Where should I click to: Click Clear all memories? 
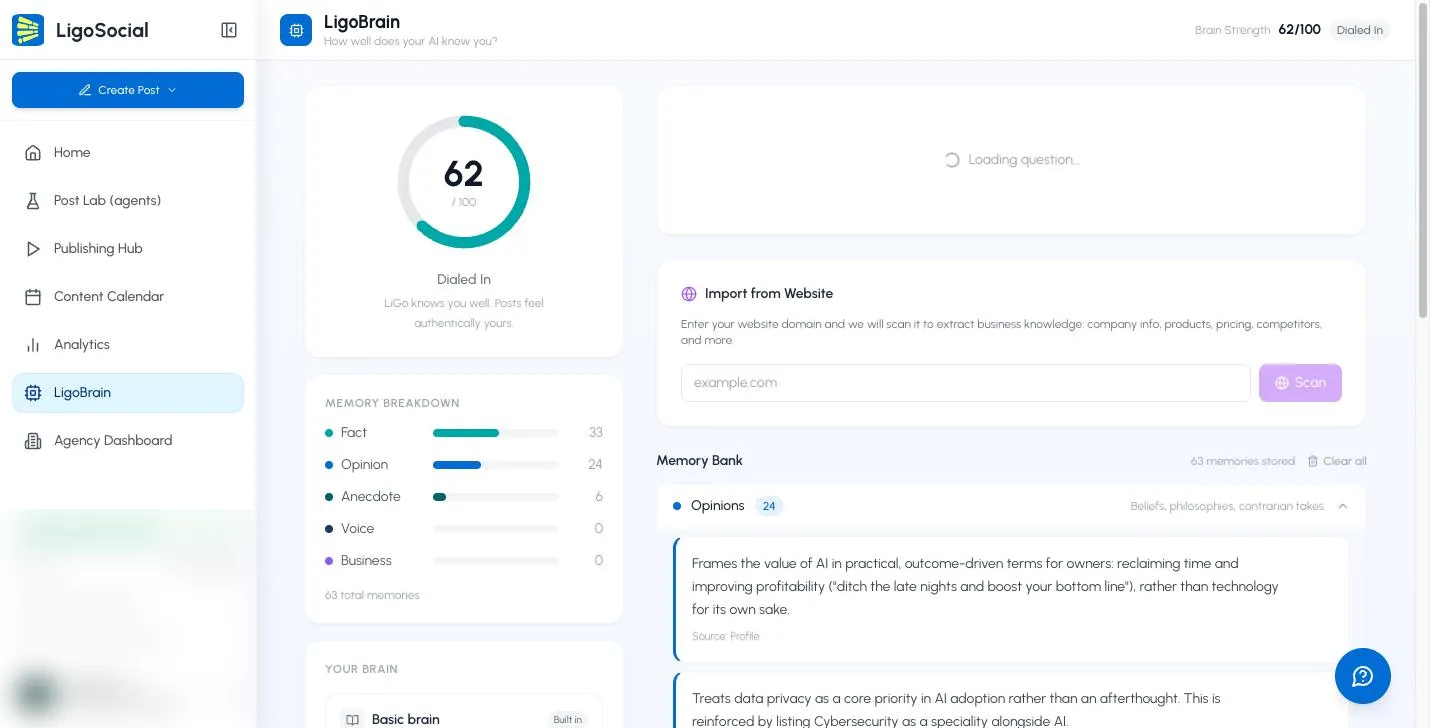click(x=1337, y=461)
